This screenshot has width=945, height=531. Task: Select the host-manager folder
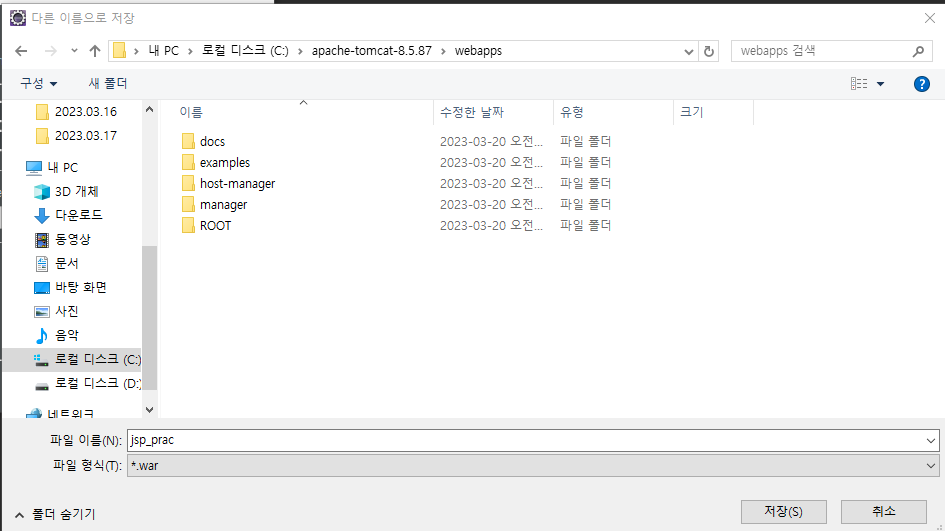(x=237, y=184)
